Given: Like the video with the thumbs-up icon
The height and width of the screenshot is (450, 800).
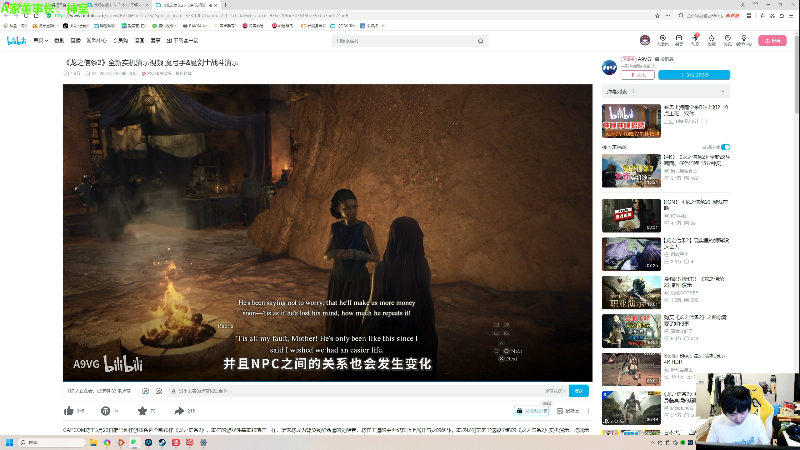Looking at the screenshot, I should tap(69, 411).
